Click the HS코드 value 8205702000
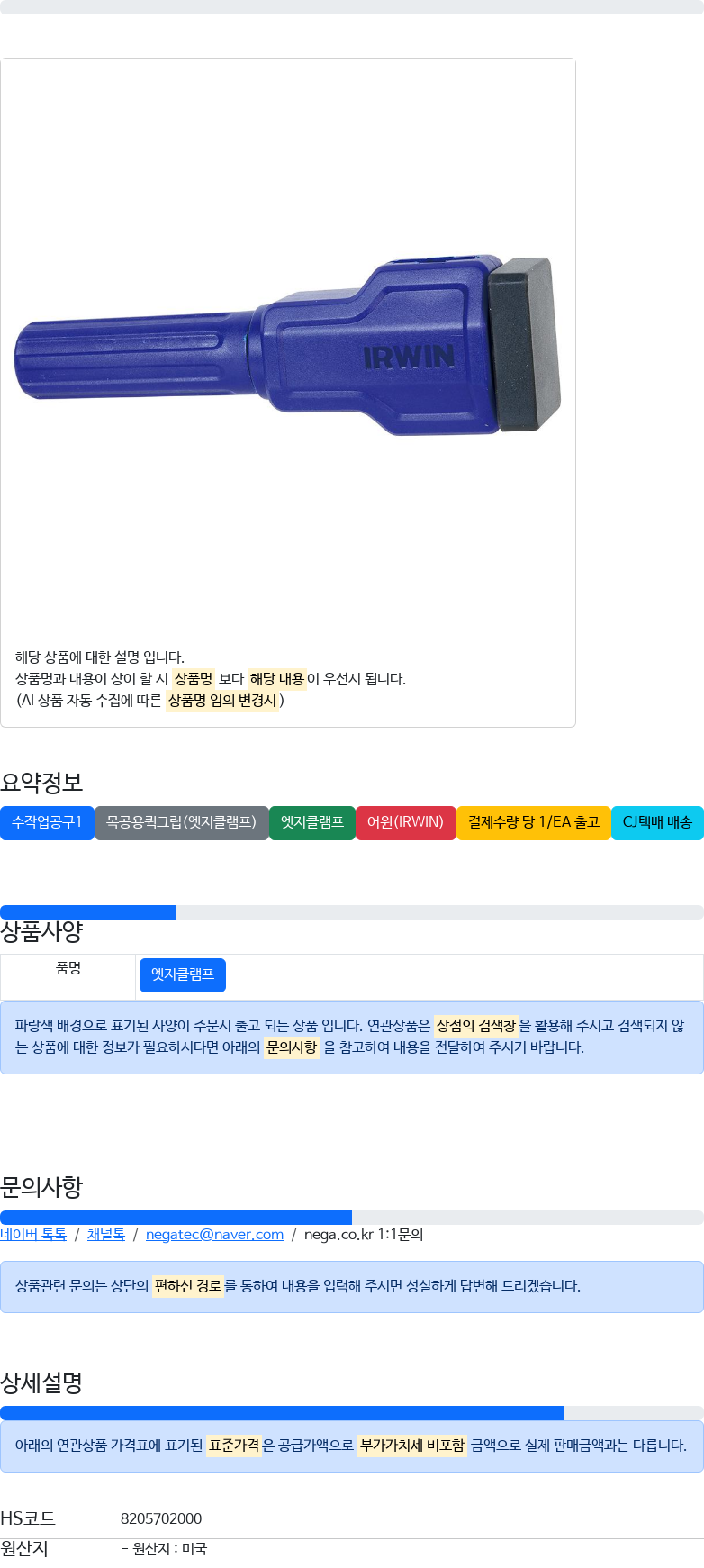The width and height of the screenshot is (704, 1568). pyautogui.click(x=161, y=1518)
